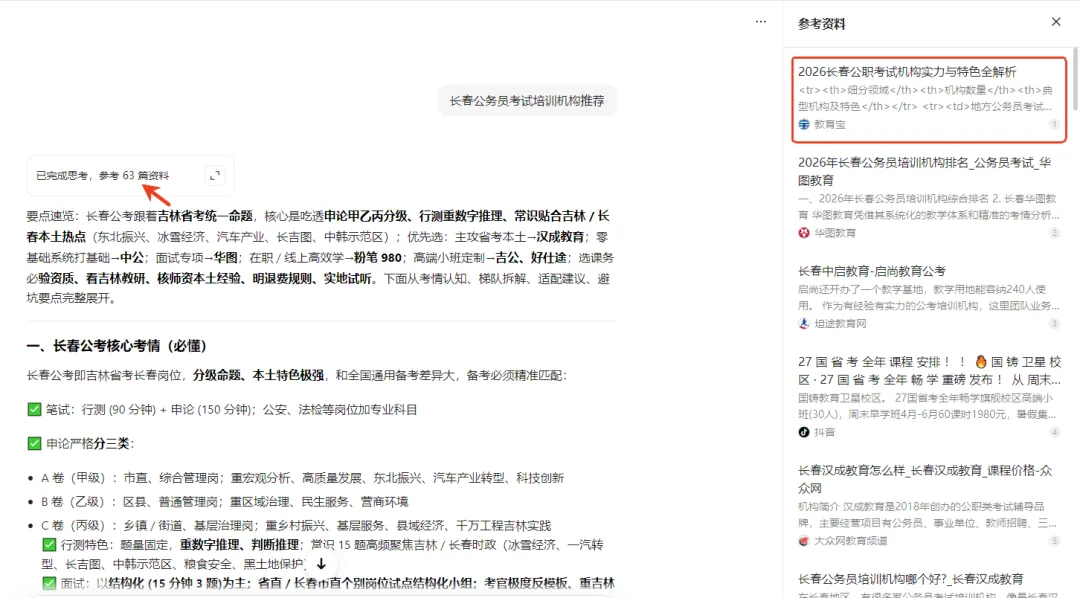Click the 华图教育 source icon

pos(804,233)
